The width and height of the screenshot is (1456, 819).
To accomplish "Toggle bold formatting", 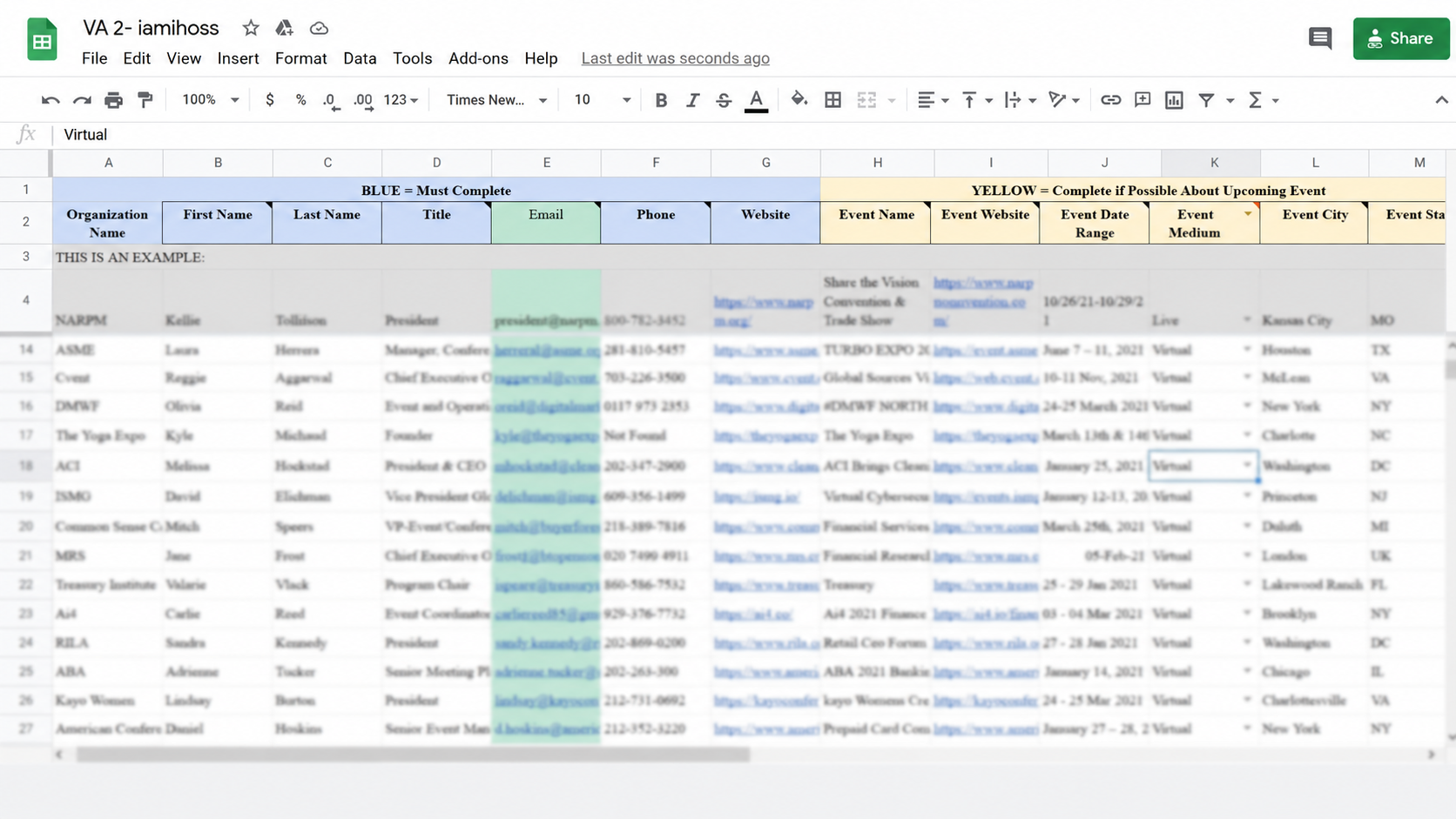I will [x=661, y=100].
